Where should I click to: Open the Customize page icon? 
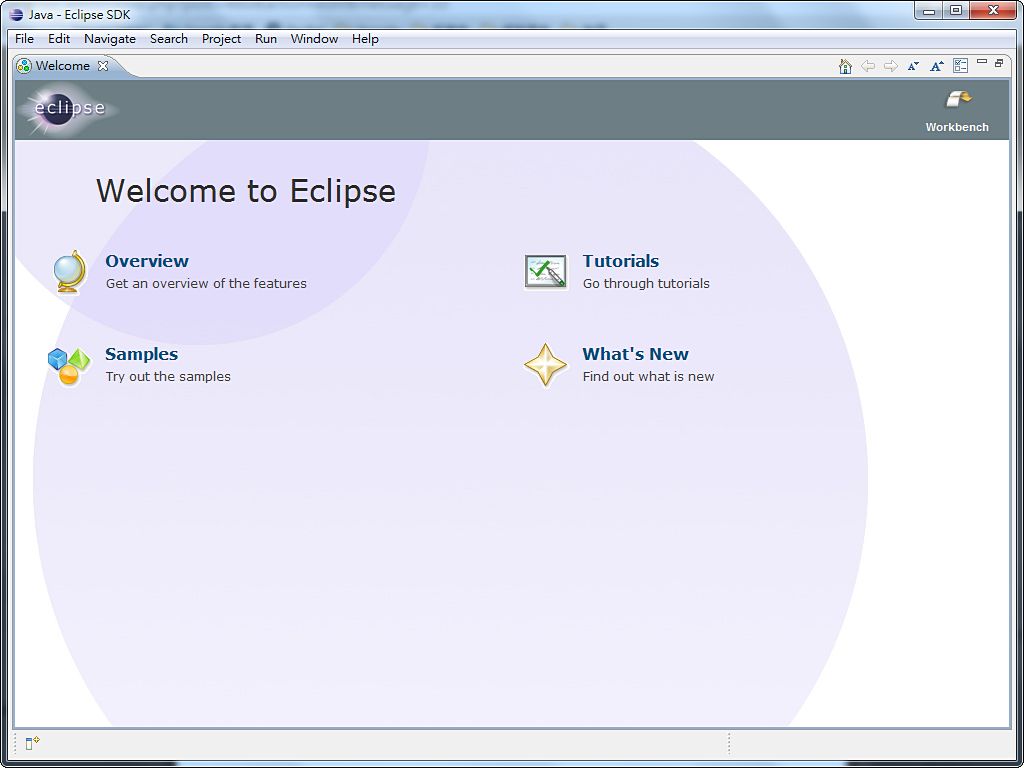(961, 65)
